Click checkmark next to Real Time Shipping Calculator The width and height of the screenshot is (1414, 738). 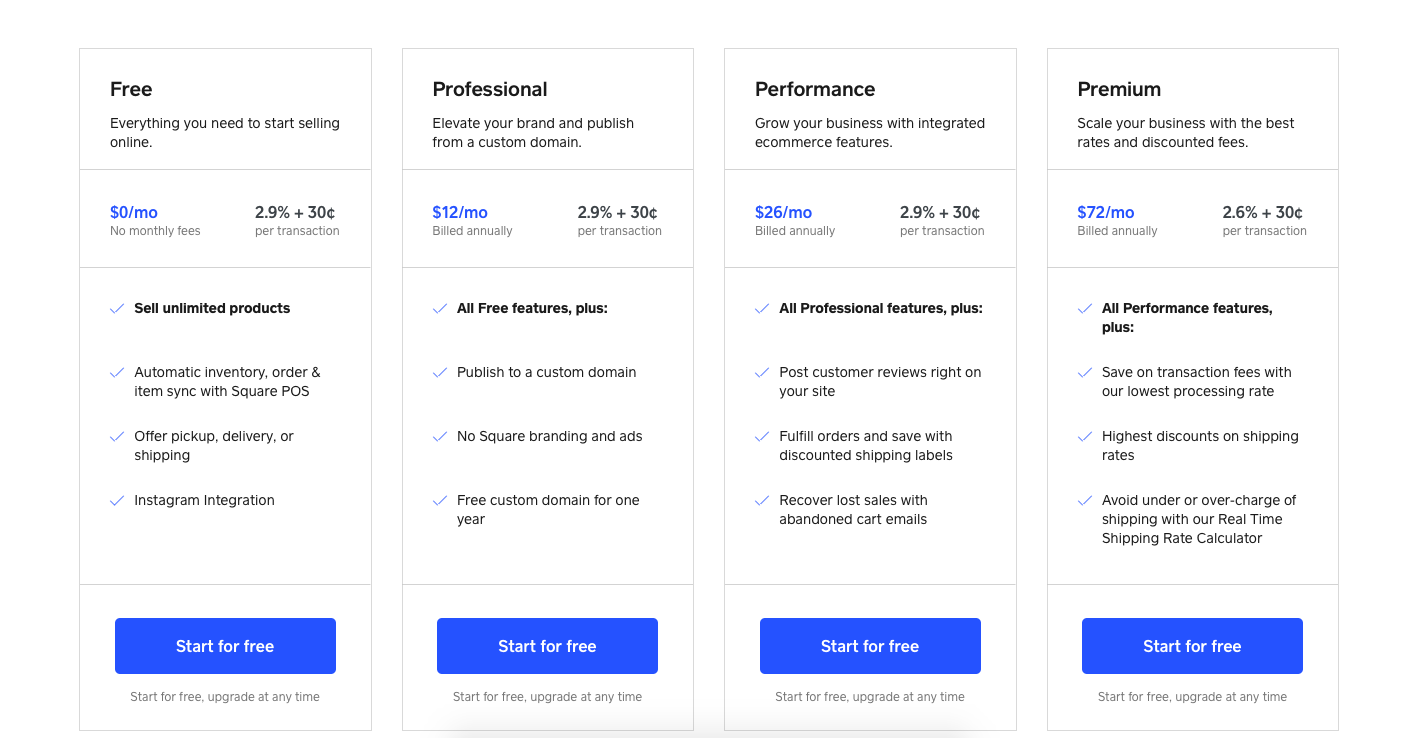[x=1085, y=501]
